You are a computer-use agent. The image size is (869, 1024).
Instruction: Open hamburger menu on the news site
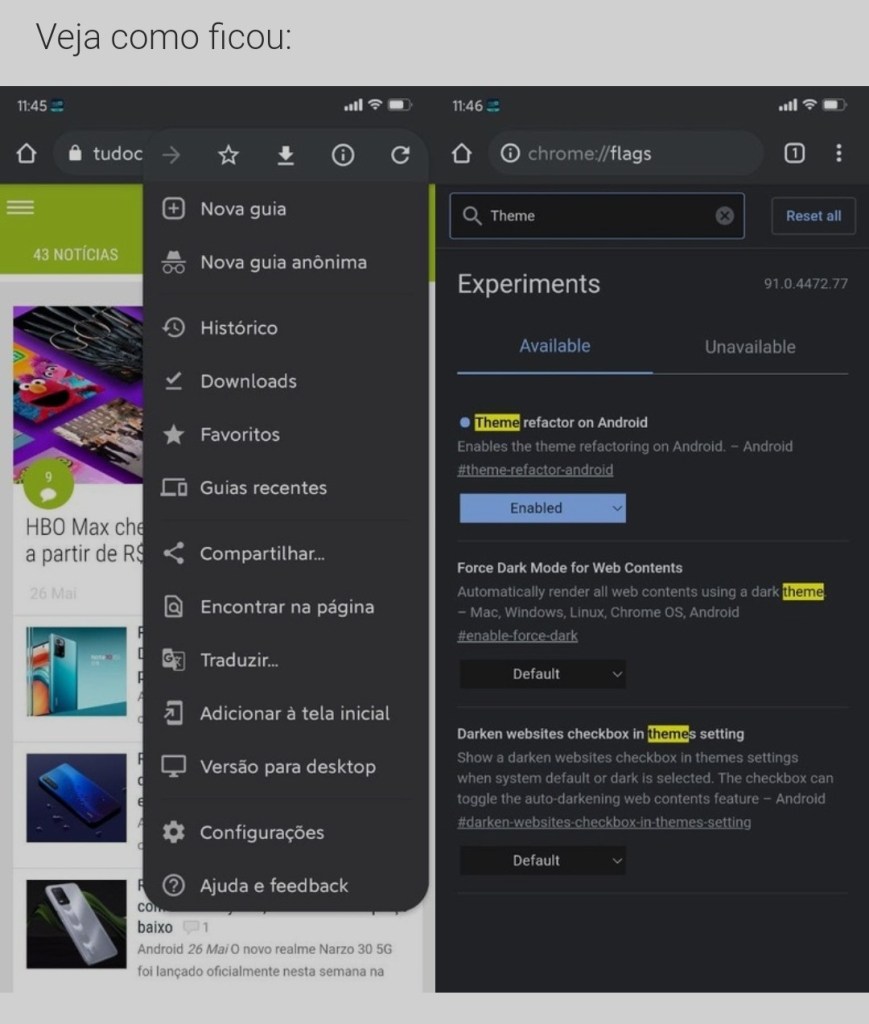20,207
